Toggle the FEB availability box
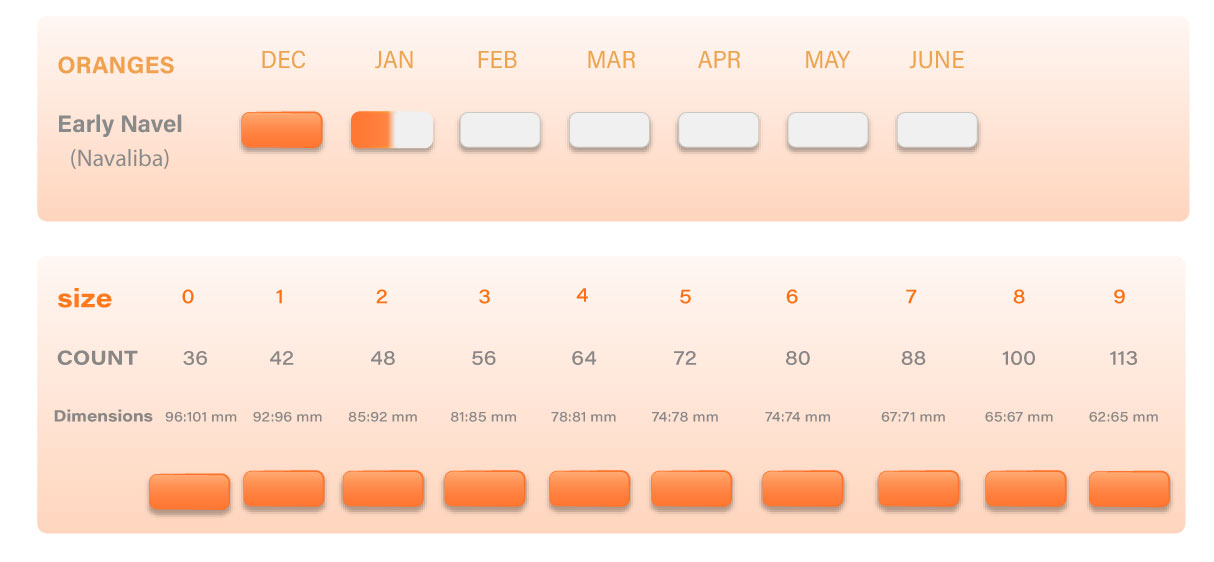The width and height of the screenshot is (1214, 562). coord(500,131)
